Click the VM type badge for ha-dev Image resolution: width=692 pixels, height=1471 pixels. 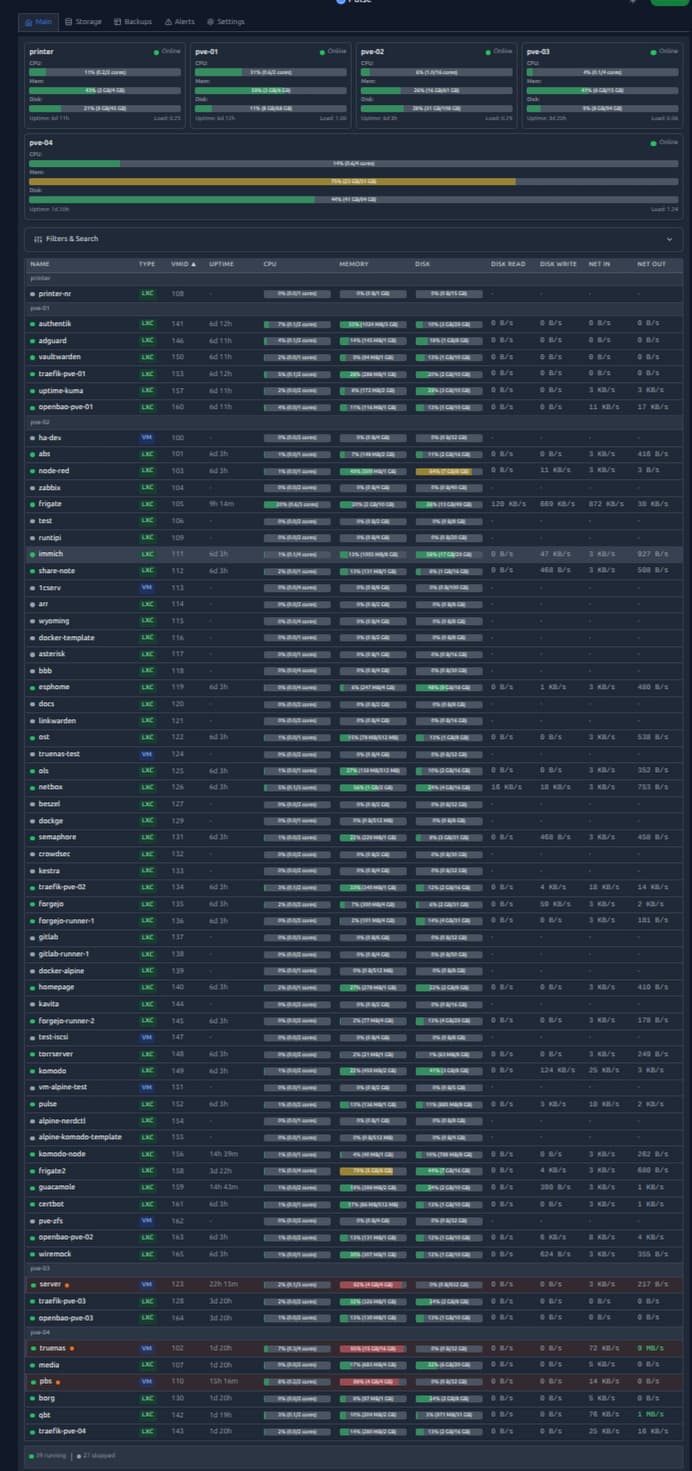(x=147, y=438)
